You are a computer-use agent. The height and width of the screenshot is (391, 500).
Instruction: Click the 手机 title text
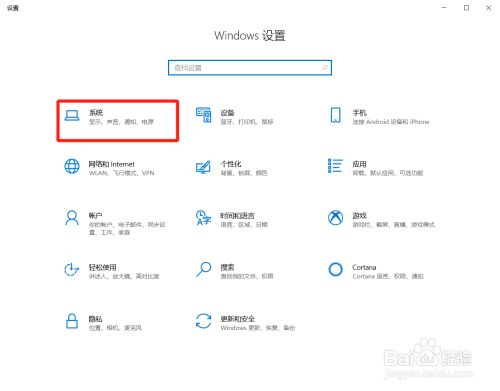coord(359,113)
